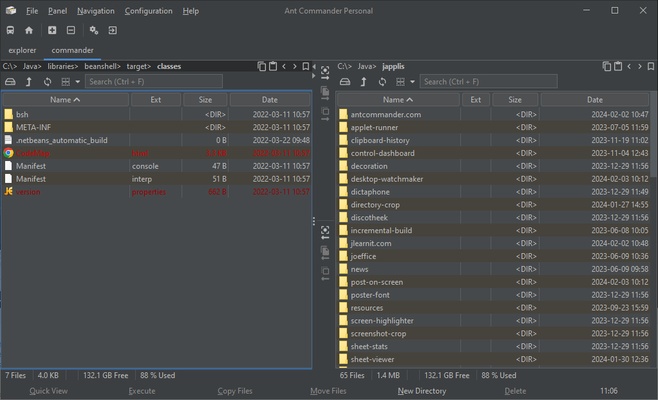Open the drives icon in the main toolbar
The image size is (658, 400).
(x=10, y=30)
